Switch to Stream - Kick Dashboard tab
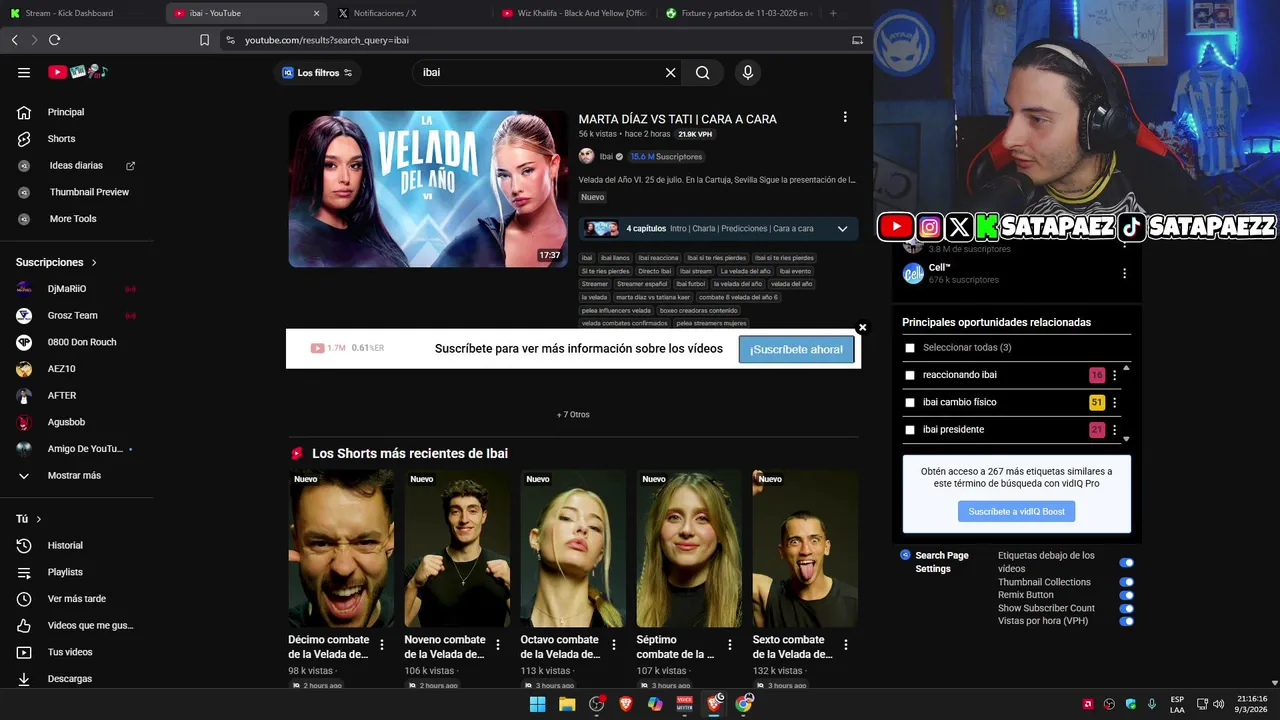The width and height of the screenshot is (1280, 720). (82, 13)
